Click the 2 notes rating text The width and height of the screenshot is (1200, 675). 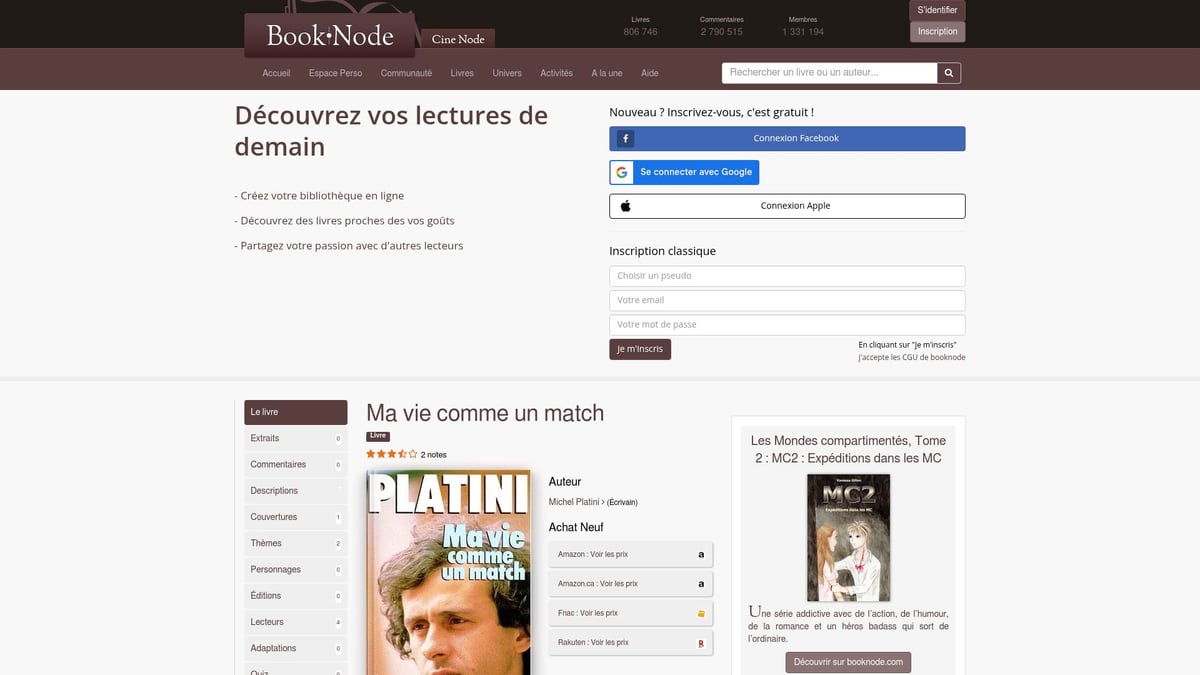click(434, 455)
